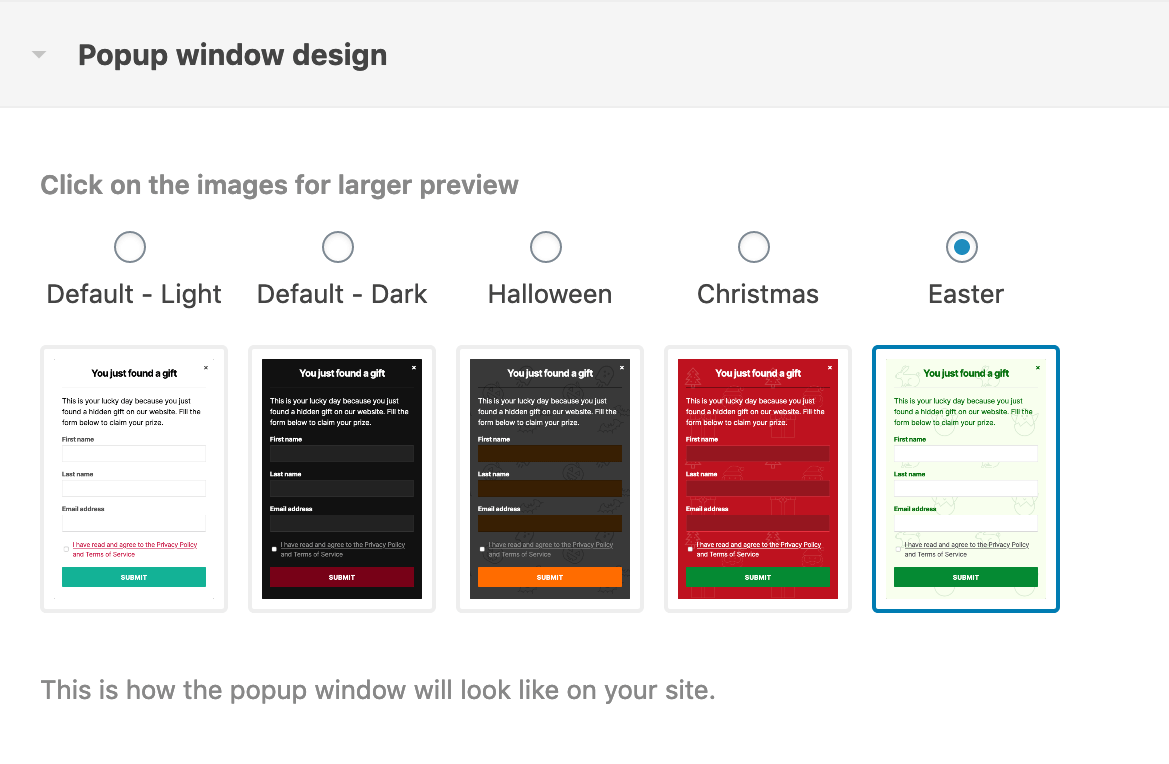Enlarge the Christmas popup preview image

[758, 479]
